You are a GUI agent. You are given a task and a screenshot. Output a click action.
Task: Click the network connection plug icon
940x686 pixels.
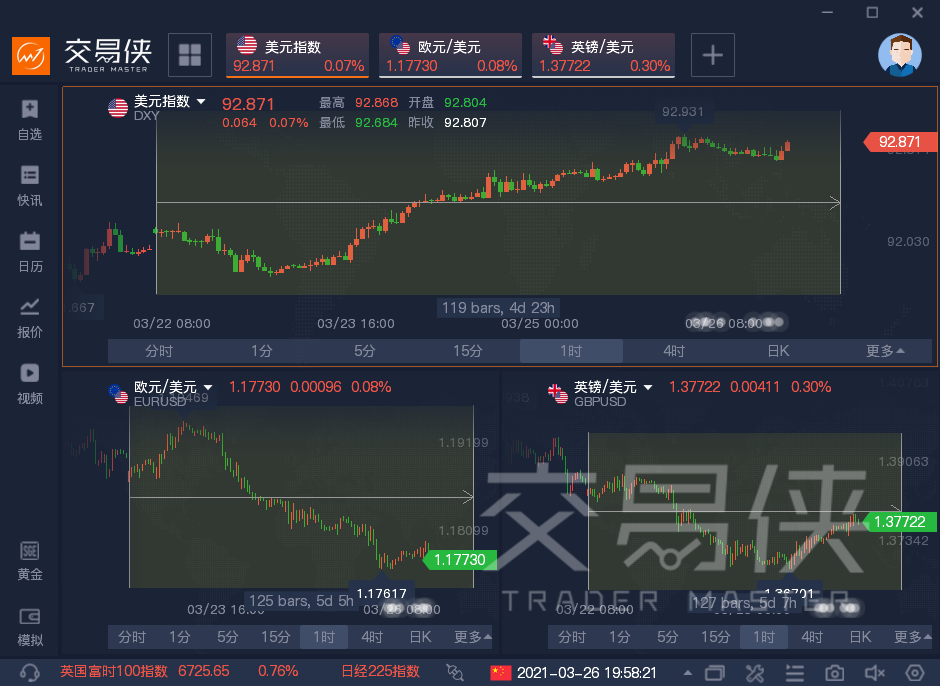455,672
